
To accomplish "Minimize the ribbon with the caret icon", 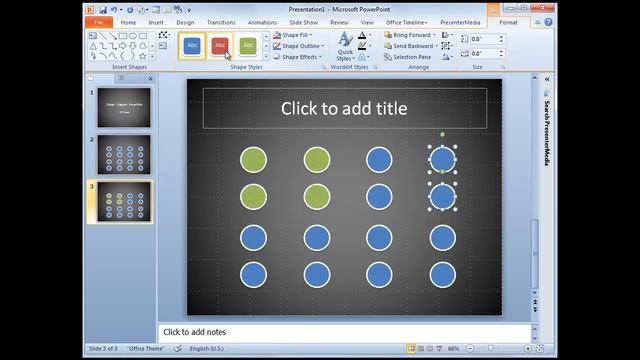I will 538,22.
